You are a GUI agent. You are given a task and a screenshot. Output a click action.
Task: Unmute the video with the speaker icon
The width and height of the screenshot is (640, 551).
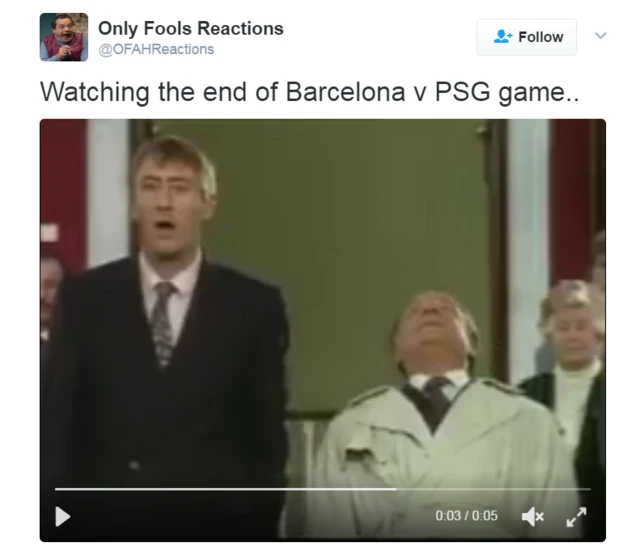point(533,516)
